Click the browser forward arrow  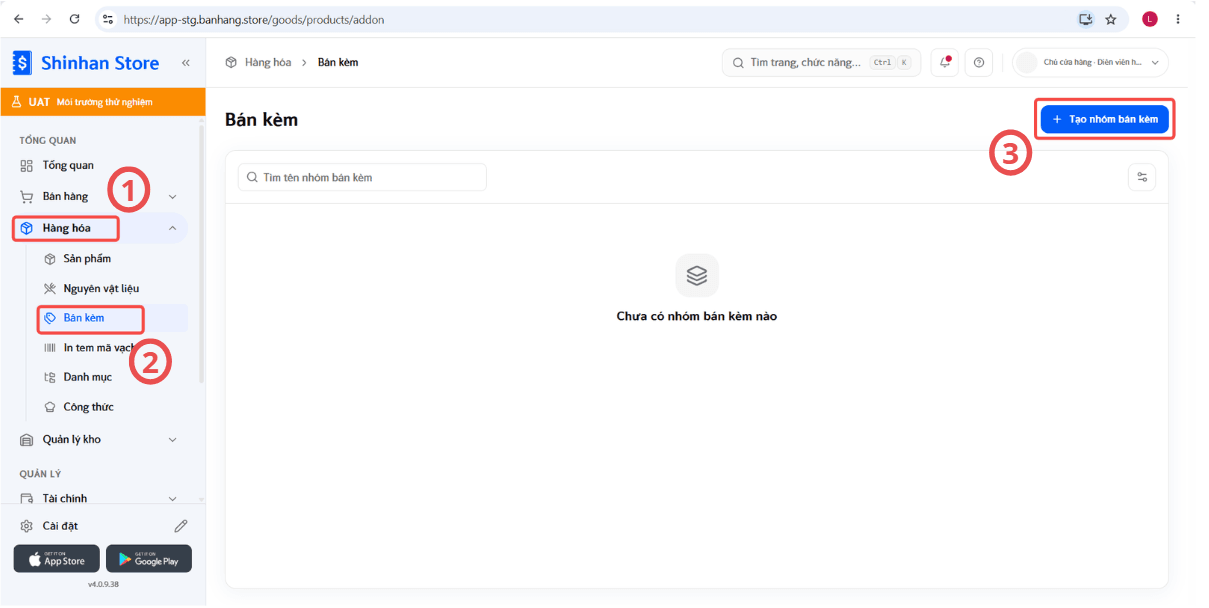[x=46, y=19]
